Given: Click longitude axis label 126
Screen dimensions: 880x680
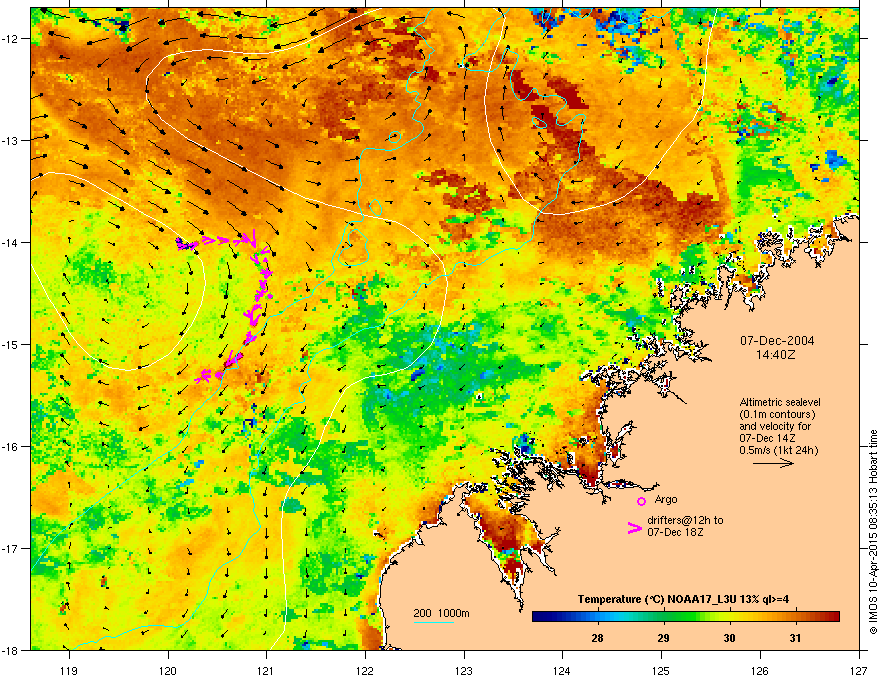Looking at the screenshot, I should [x=760, y=670].
